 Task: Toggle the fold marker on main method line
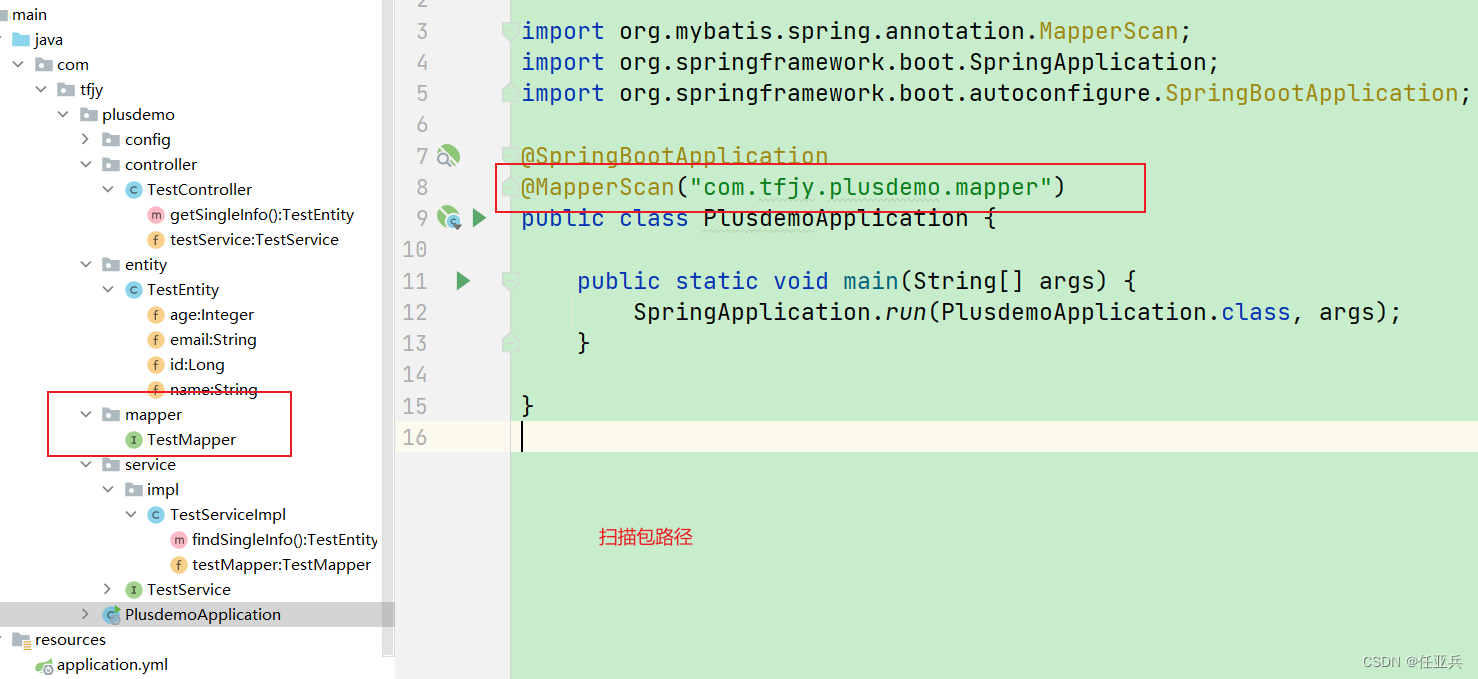pyautogui.click(x=510, y=281)
